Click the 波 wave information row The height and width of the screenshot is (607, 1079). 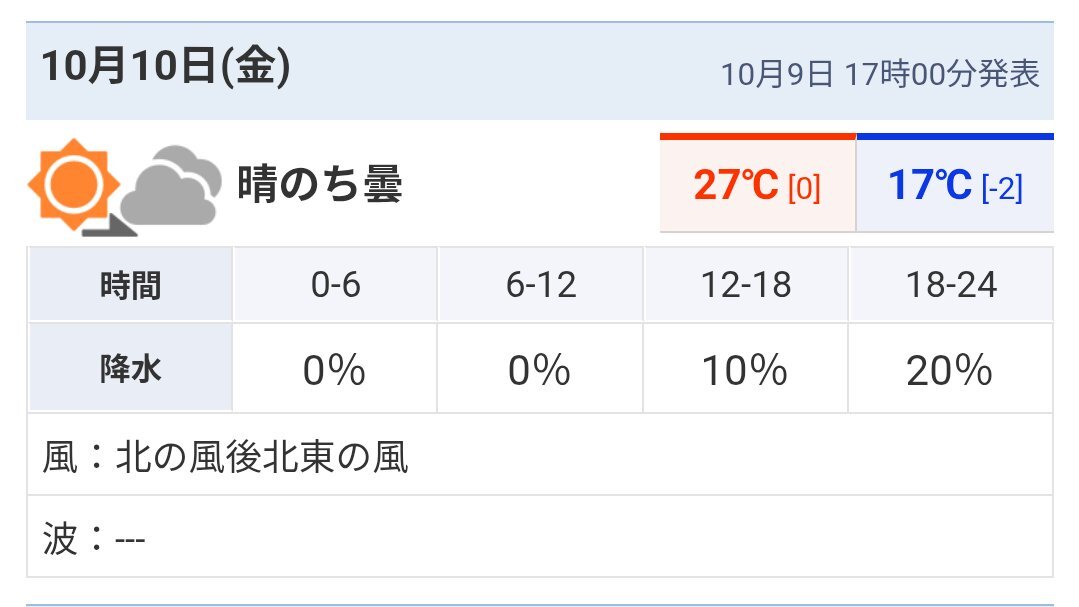(x=95, y=540)
